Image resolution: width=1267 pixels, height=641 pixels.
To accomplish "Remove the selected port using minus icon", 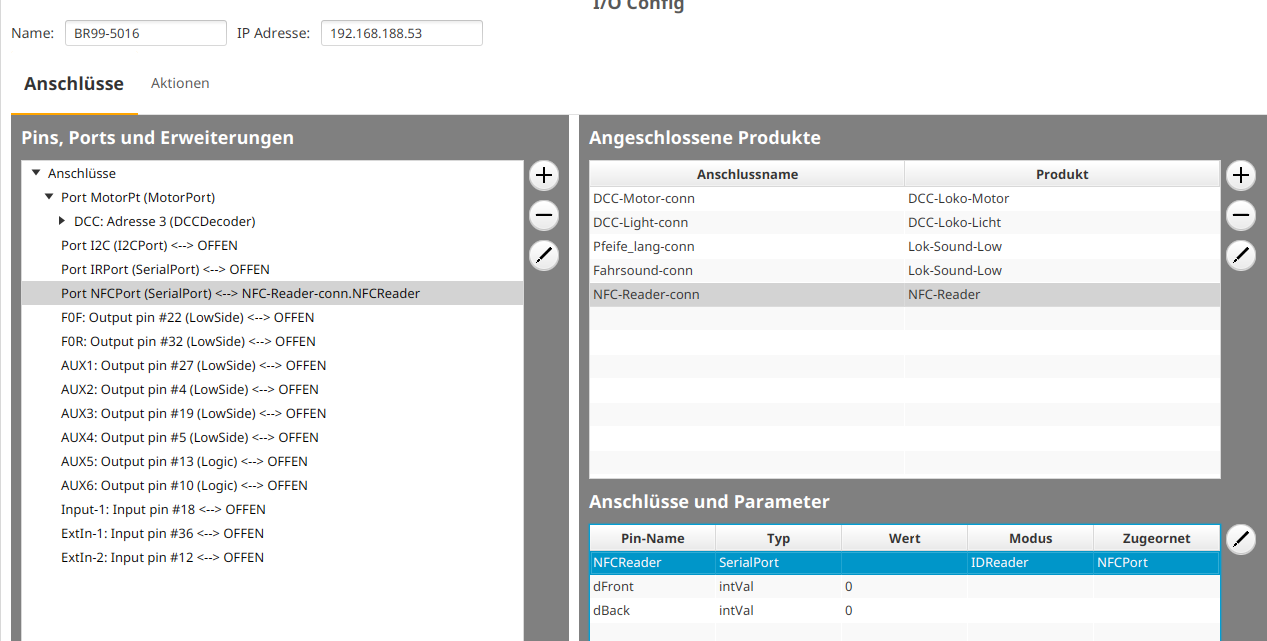I will pyautogui.click(x=543, y=215).
